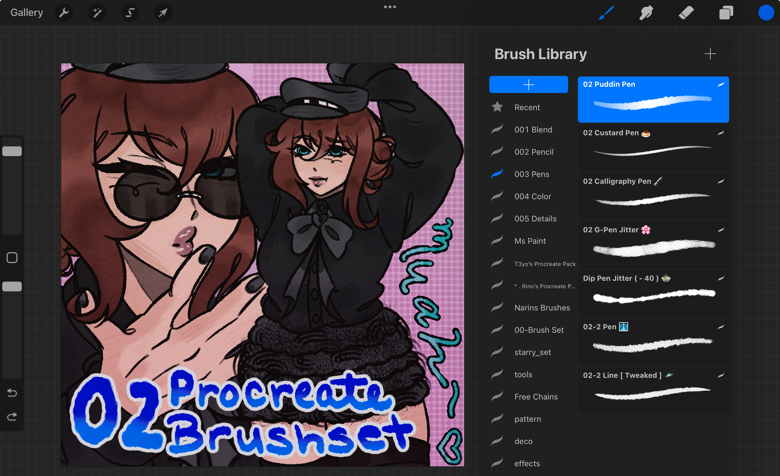
Task: Add new brush with plus in Brush Library header
Action: coord(710,53)
